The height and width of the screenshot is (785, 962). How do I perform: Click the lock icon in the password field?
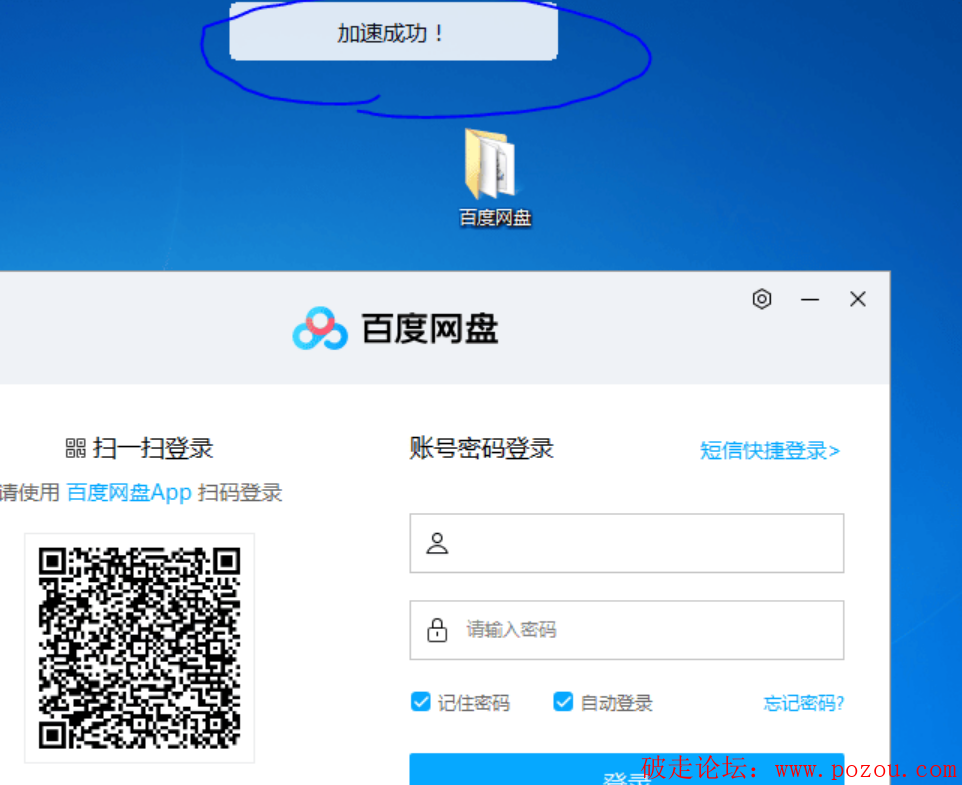[437, 630]
